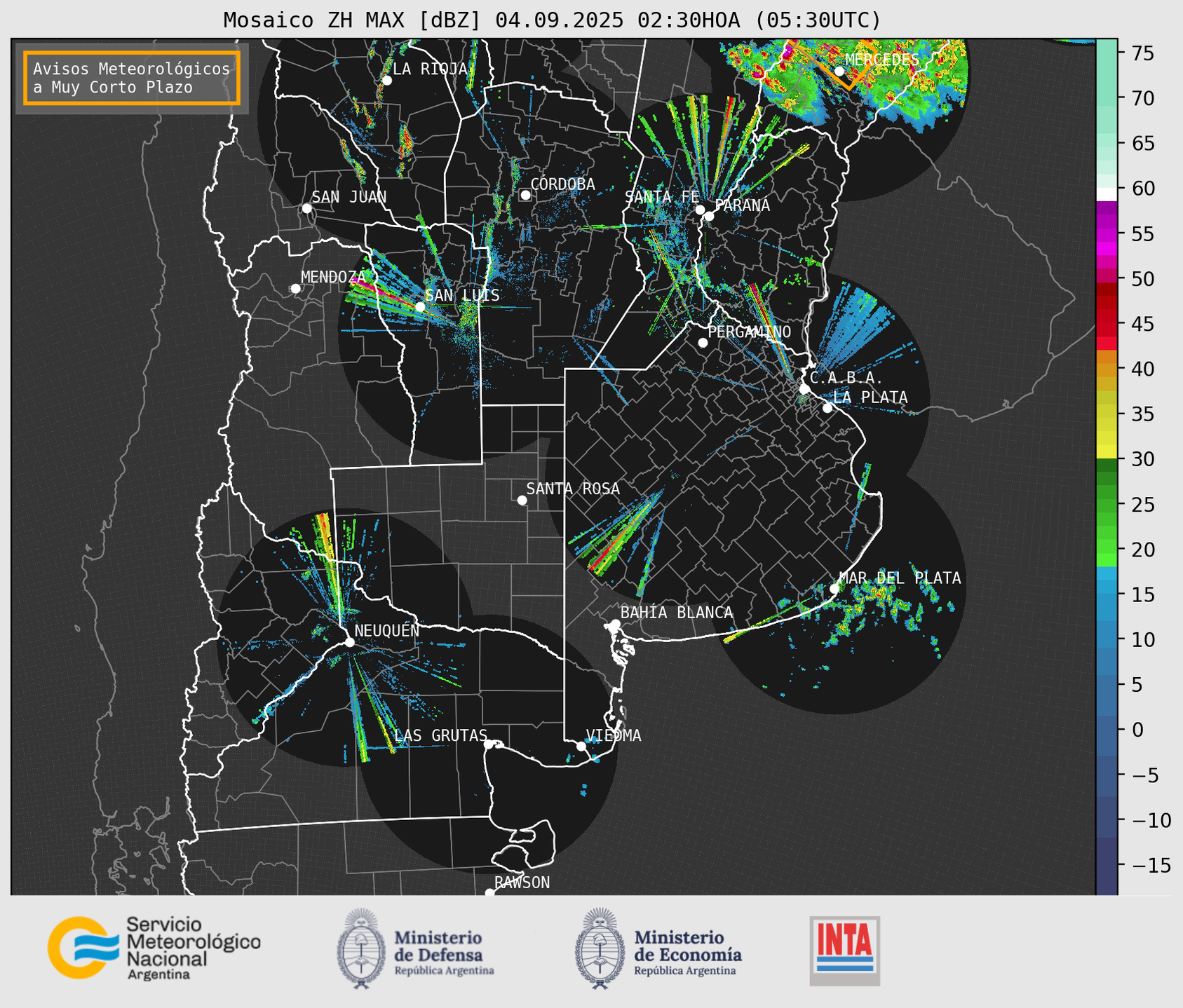The height and width of the screenshot is (1008, 1183).
Task: Click the MERCEDES city marker dot
Action: [x=839, y=71]
